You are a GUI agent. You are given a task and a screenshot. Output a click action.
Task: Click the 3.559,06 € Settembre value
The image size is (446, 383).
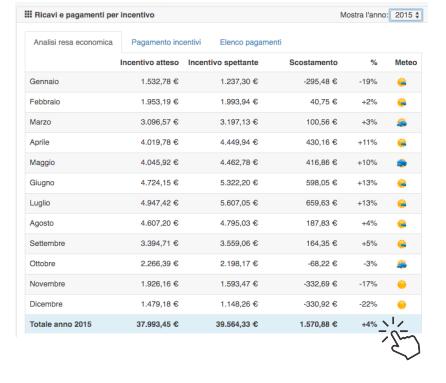pyautogui.click(x=239, y=243)
